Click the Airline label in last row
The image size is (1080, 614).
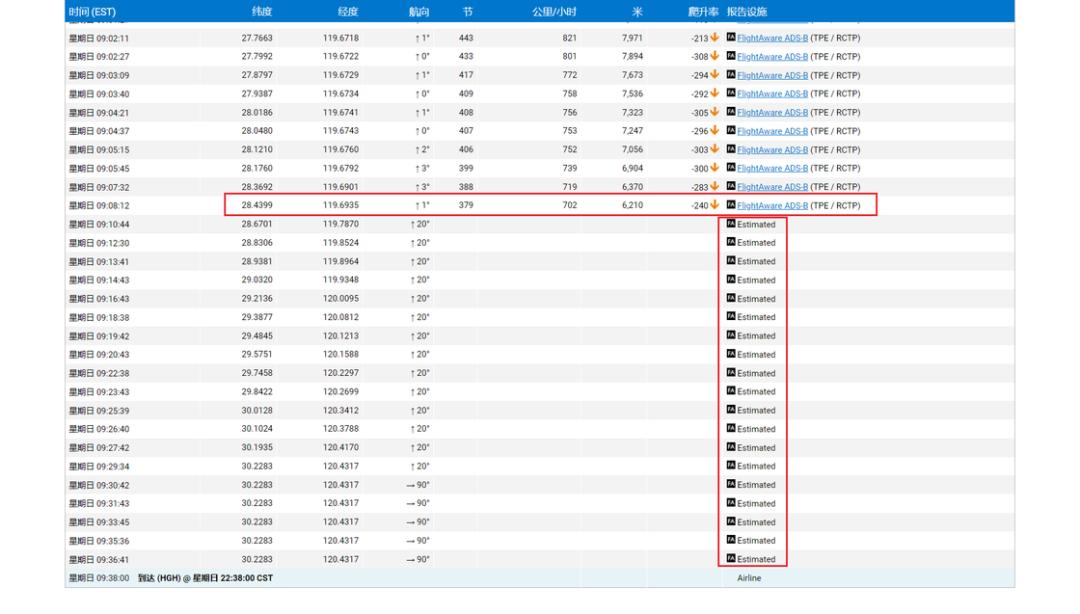[749, 578]
